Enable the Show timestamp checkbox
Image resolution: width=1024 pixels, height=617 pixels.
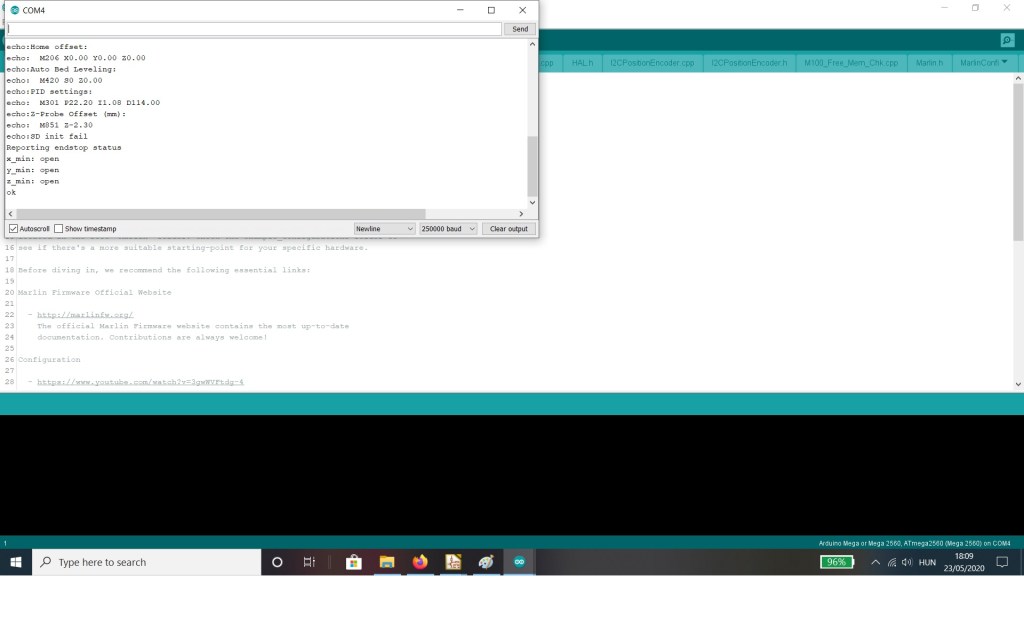pyautogui.click(x=59, y=229)
